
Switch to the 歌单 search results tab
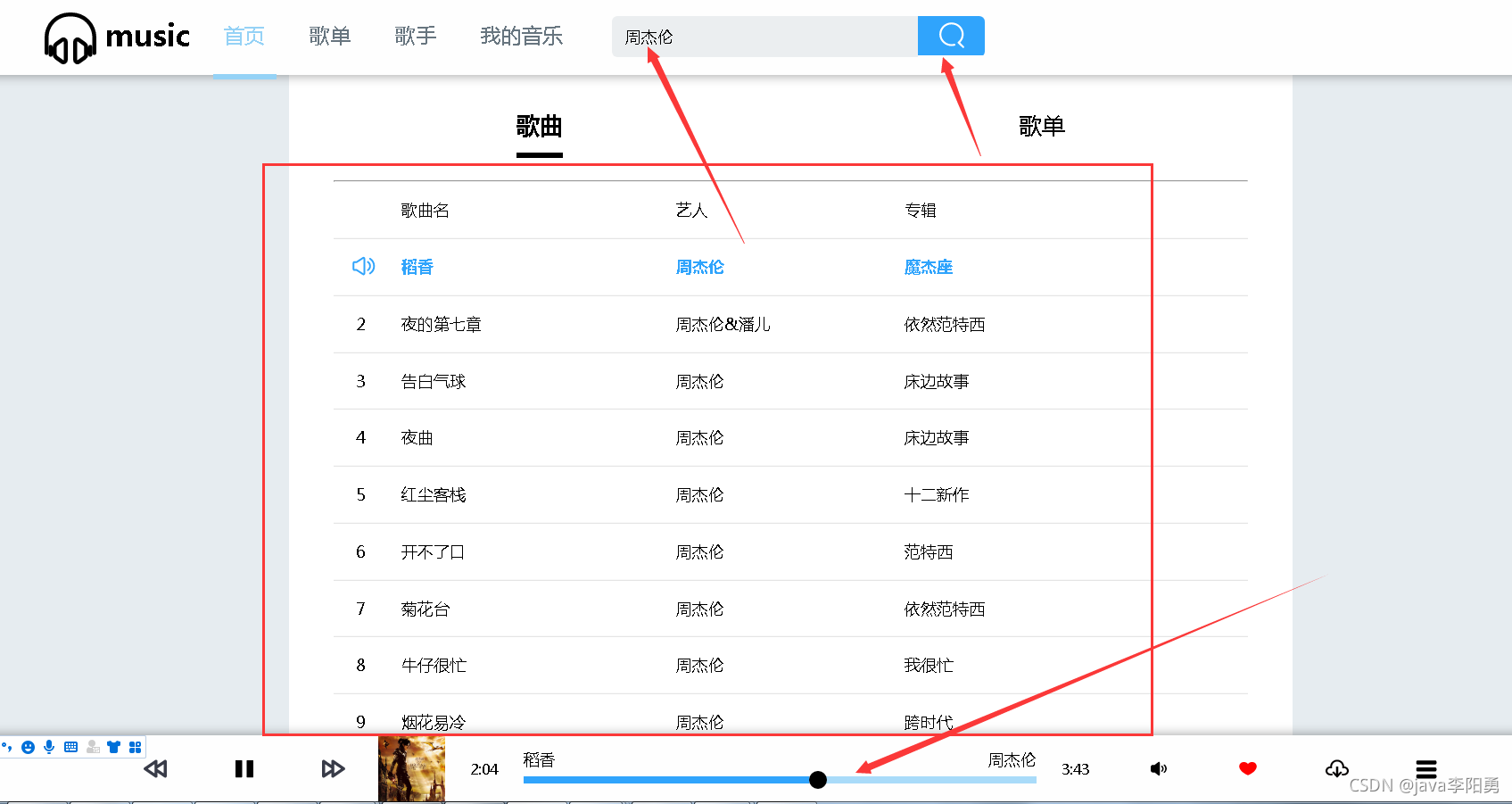coord(1042,127)
